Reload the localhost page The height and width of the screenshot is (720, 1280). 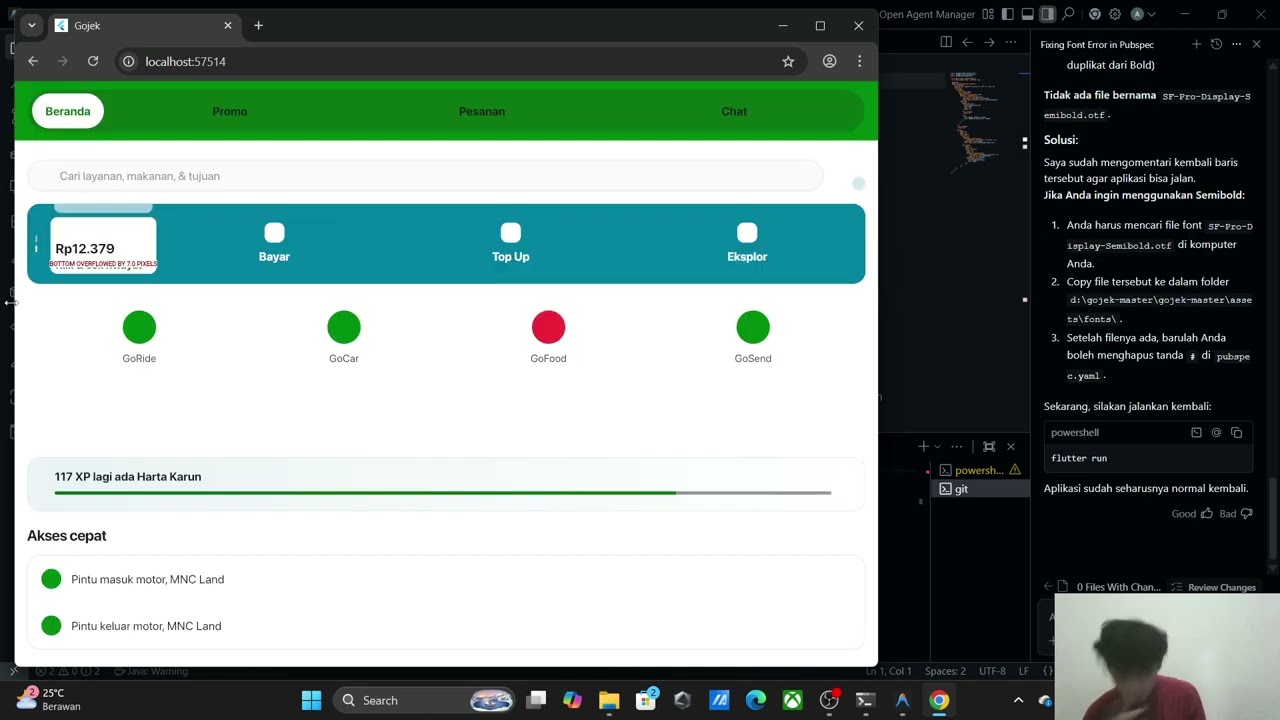tap(93, 61)
